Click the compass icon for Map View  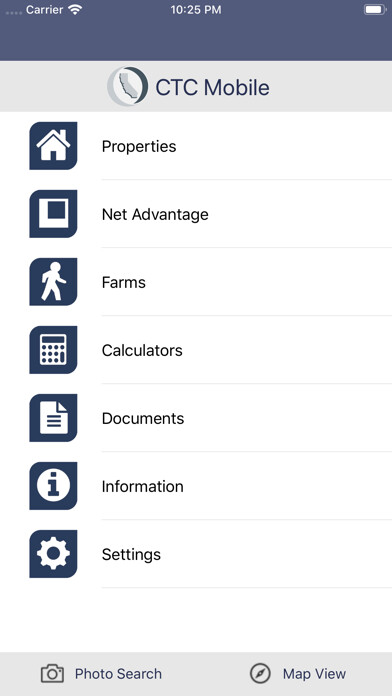click(260, 673)
